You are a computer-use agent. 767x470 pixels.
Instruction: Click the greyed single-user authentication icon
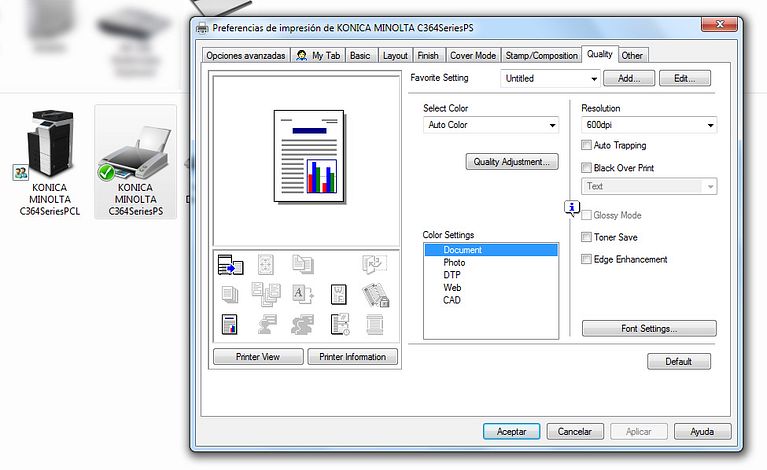pyautogui.click(x=267, y=324)
